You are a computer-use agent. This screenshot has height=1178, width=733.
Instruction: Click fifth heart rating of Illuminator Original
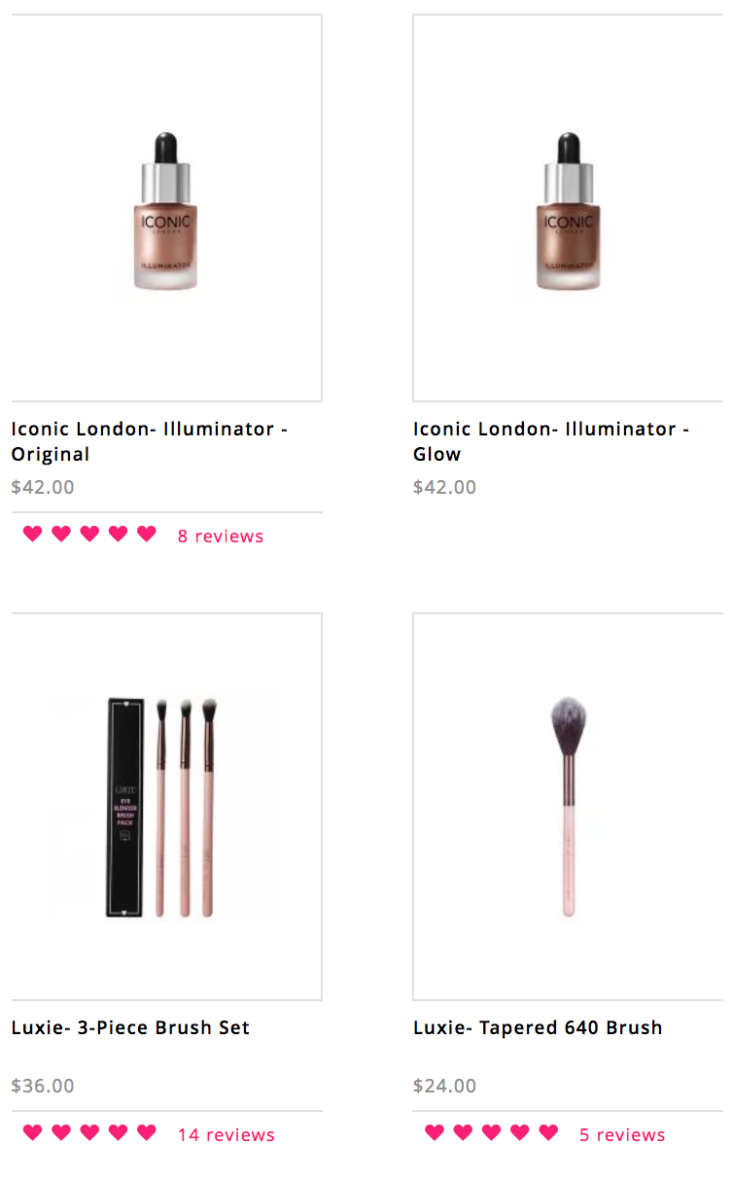[x=146, y=533]
